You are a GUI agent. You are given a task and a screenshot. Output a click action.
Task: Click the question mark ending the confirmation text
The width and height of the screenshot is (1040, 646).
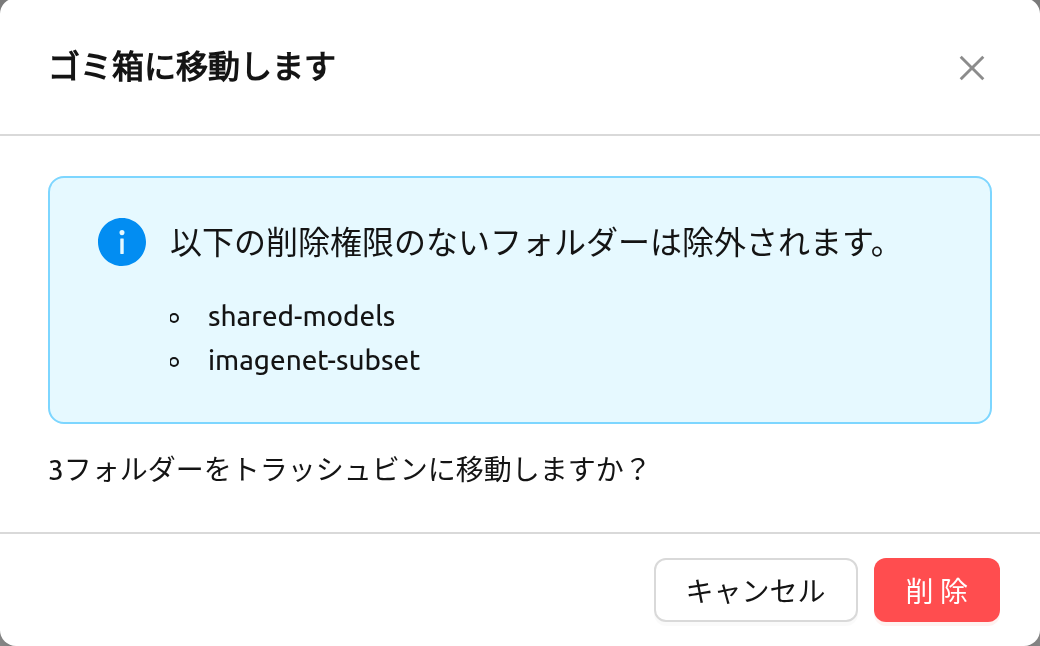(638, 470)
